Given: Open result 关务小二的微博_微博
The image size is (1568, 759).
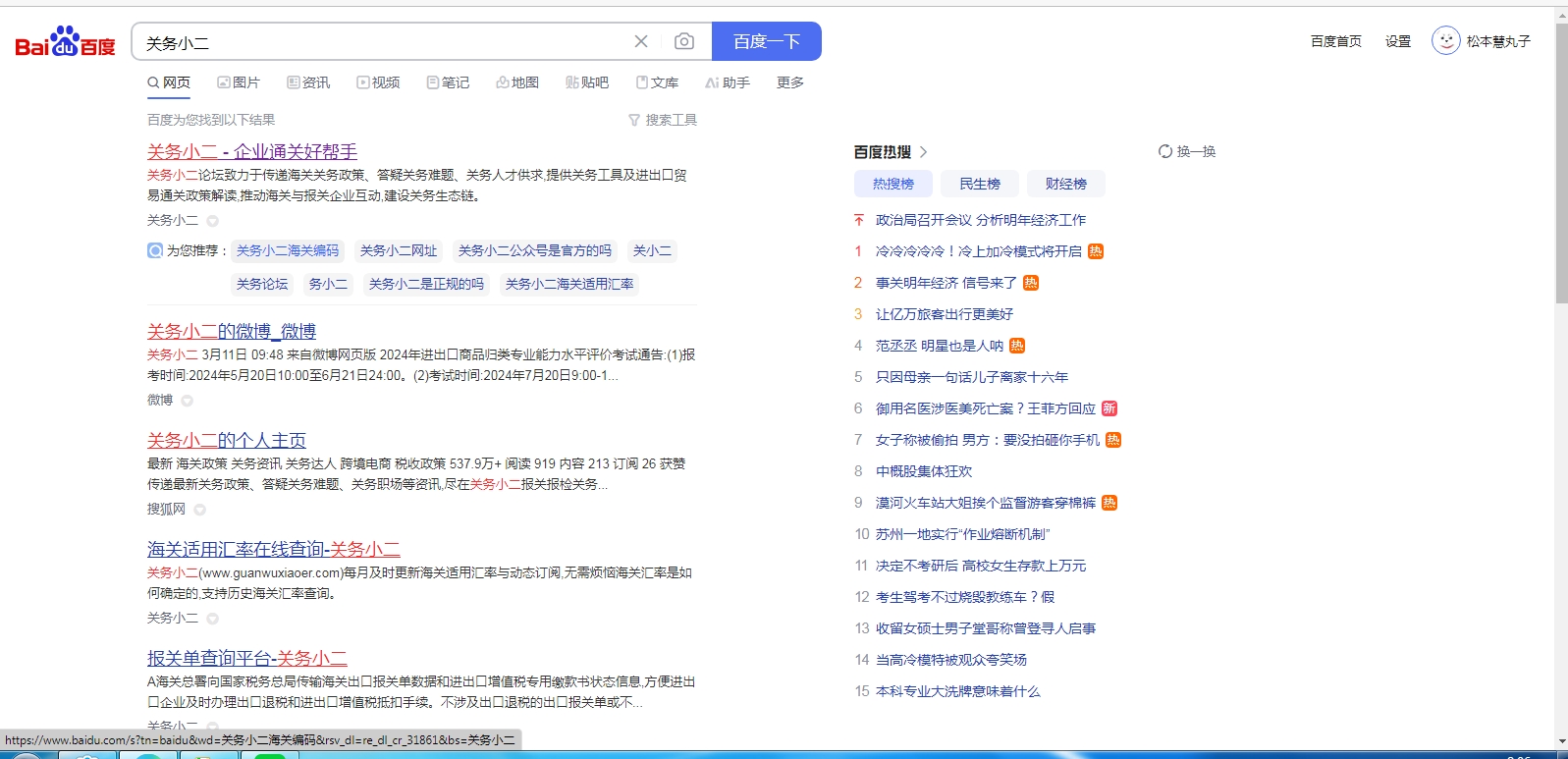Looking at the screenshot, I should 232,331.
